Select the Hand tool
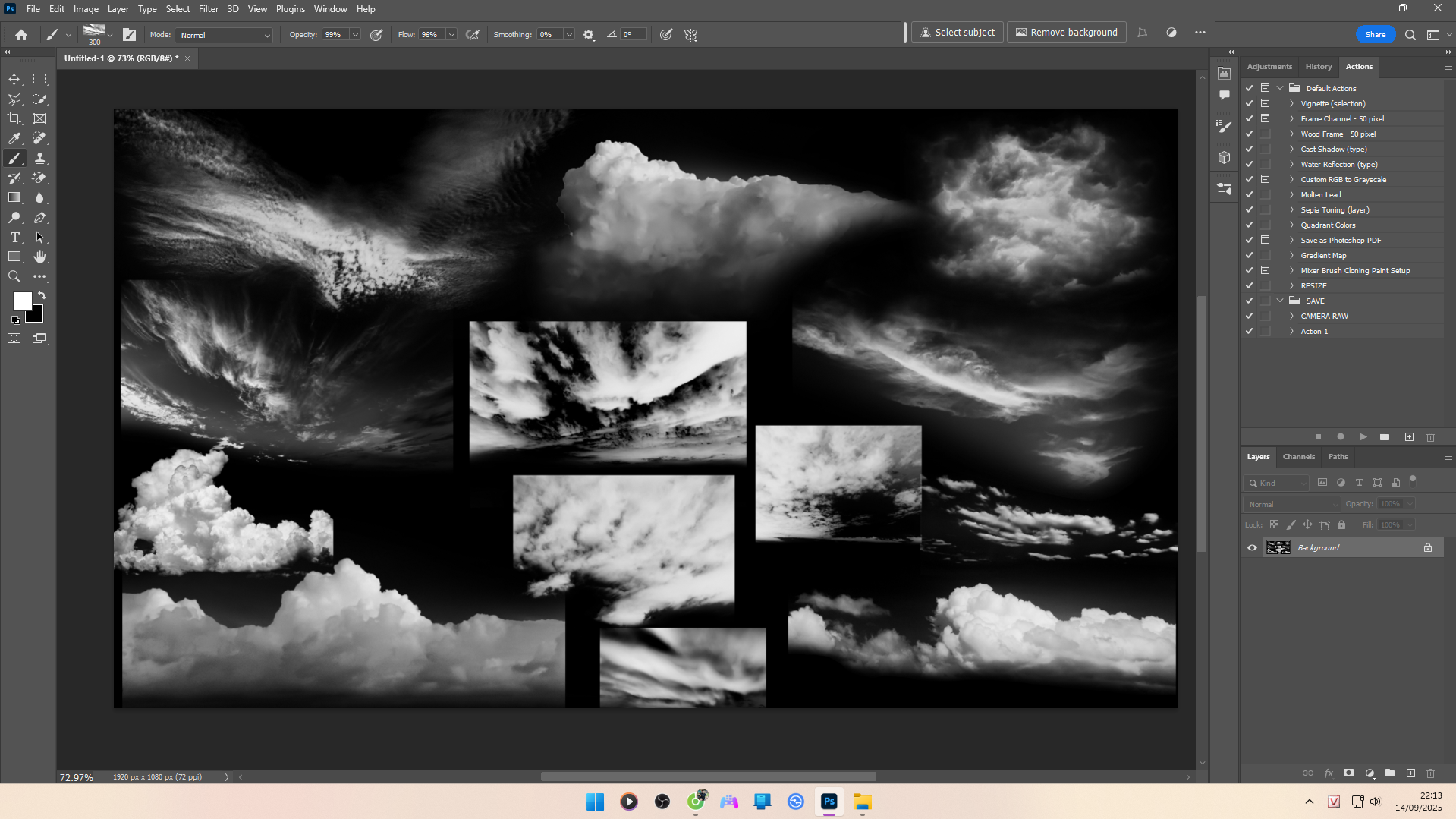The image size is (1456, 819). click(40, 257)
